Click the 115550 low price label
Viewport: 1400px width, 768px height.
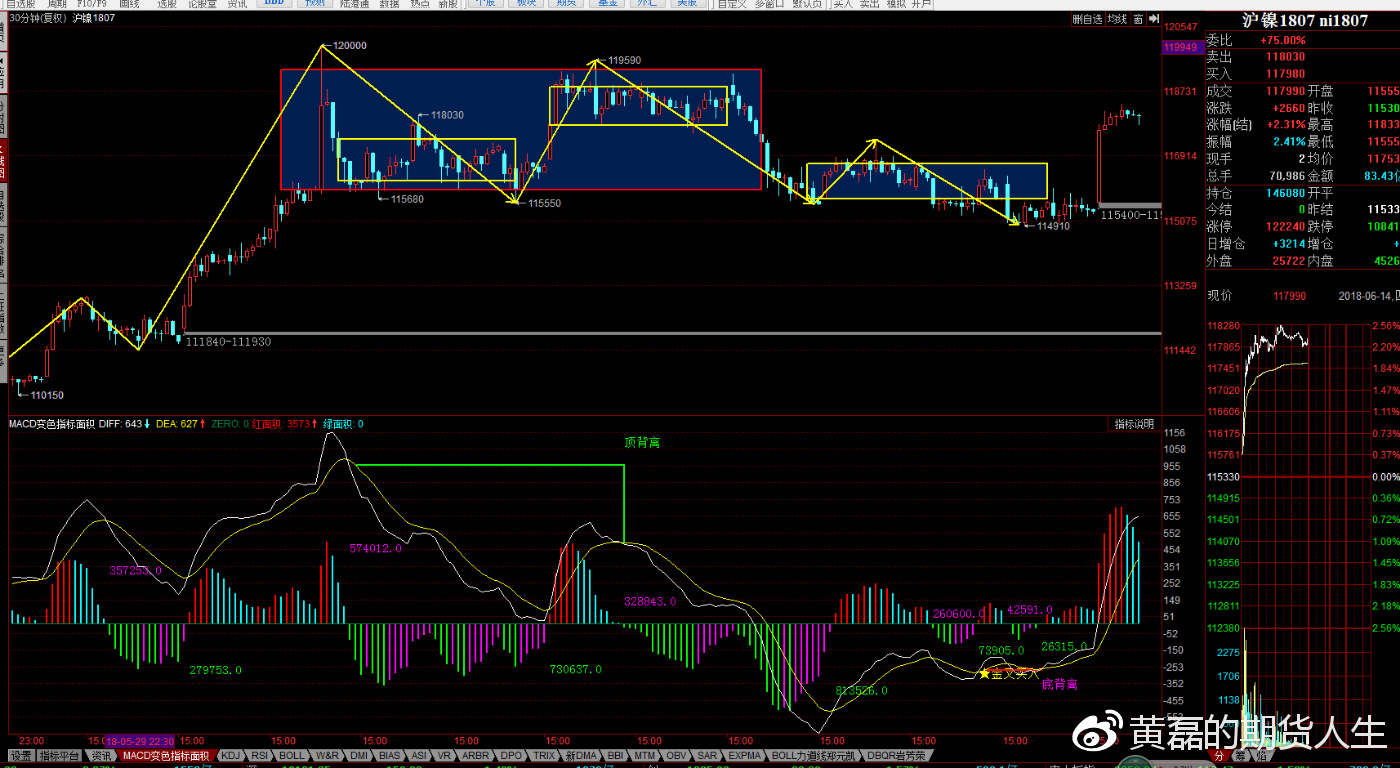pyautogui.click(x=544, y=203)
